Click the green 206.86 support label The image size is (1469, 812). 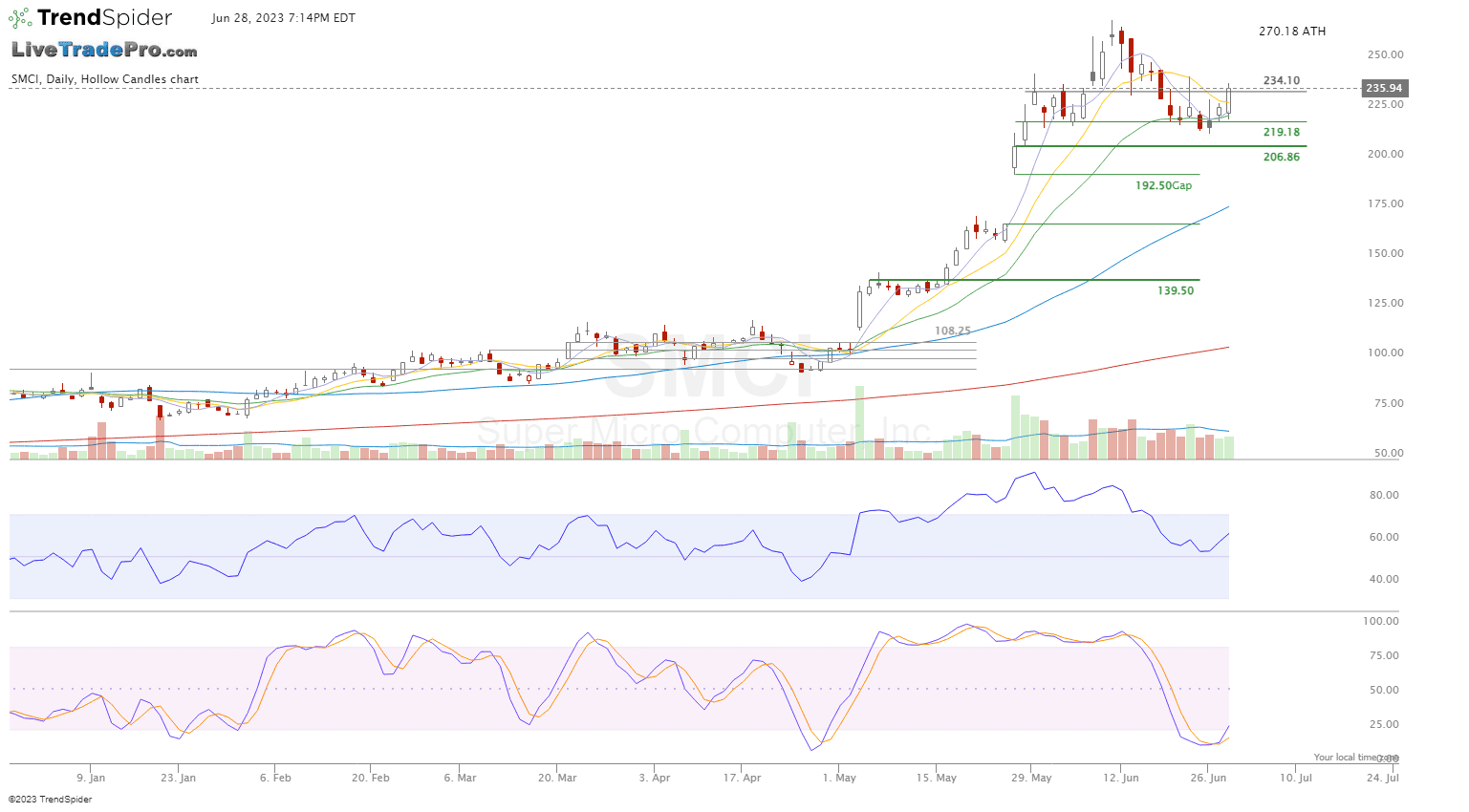pos(1282,157)
